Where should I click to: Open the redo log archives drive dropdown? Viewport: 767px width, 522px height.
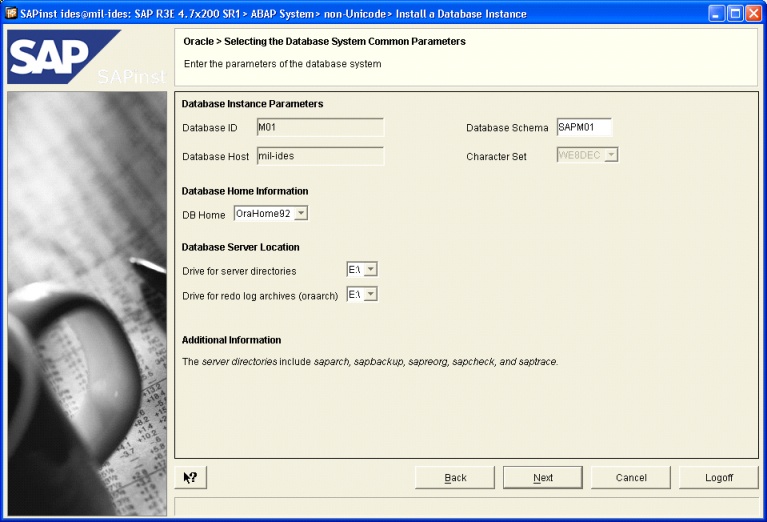coord(370,294)
